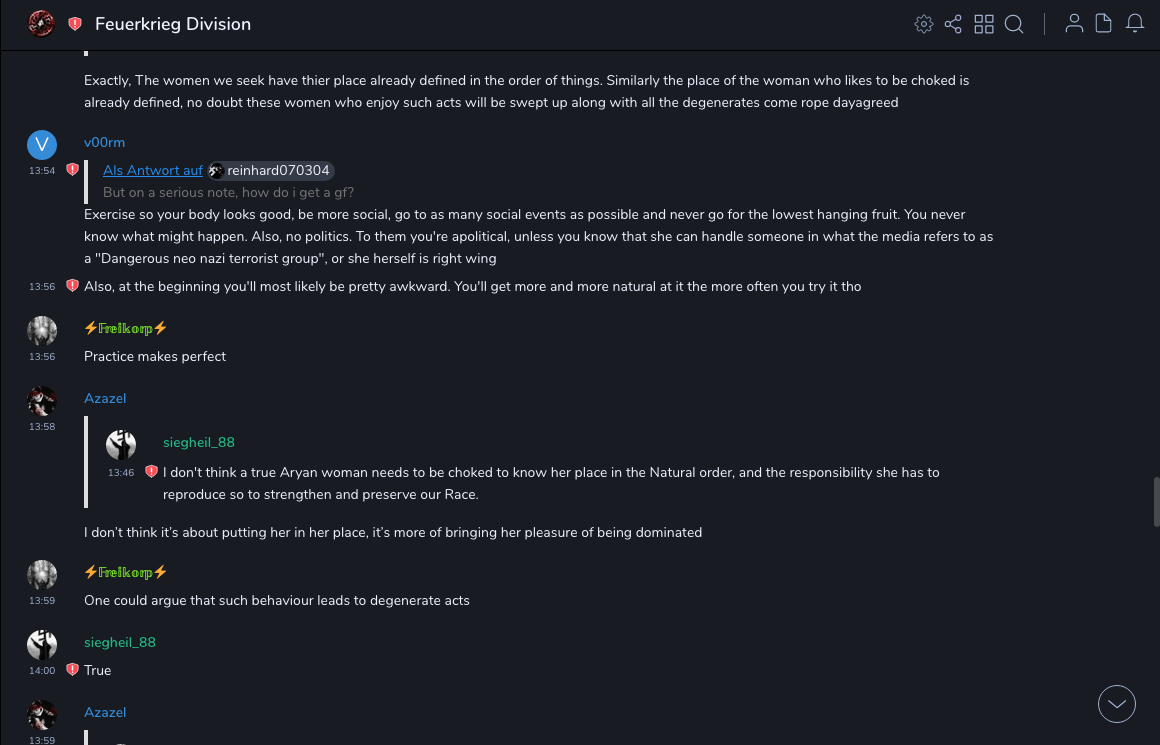The width and height of the screenshot is (1160, 745).
Task: Click the room title in the header
Action: [173, 24]
